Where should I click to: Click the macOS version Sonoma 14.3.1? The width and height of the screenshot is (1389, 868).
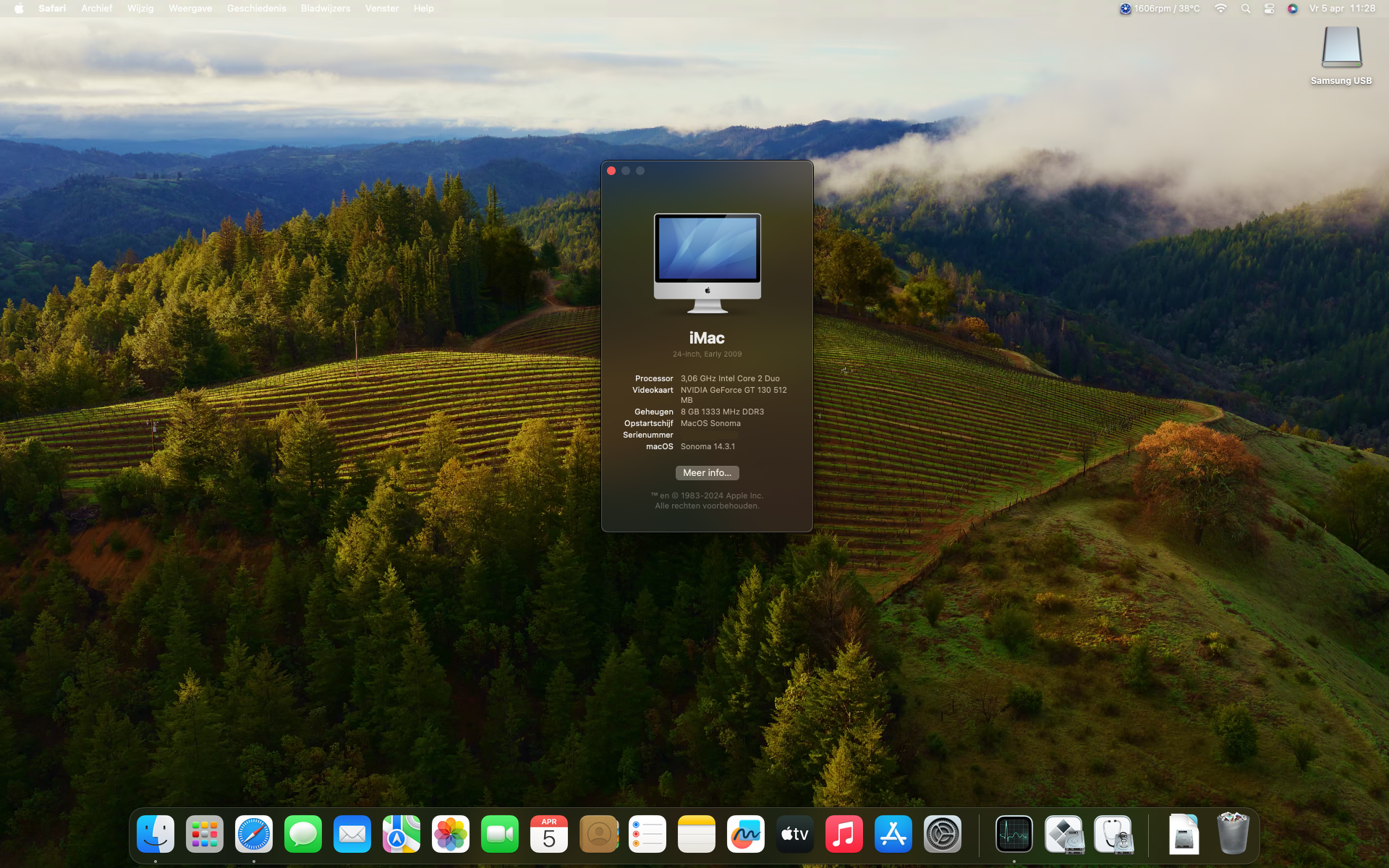708,446
